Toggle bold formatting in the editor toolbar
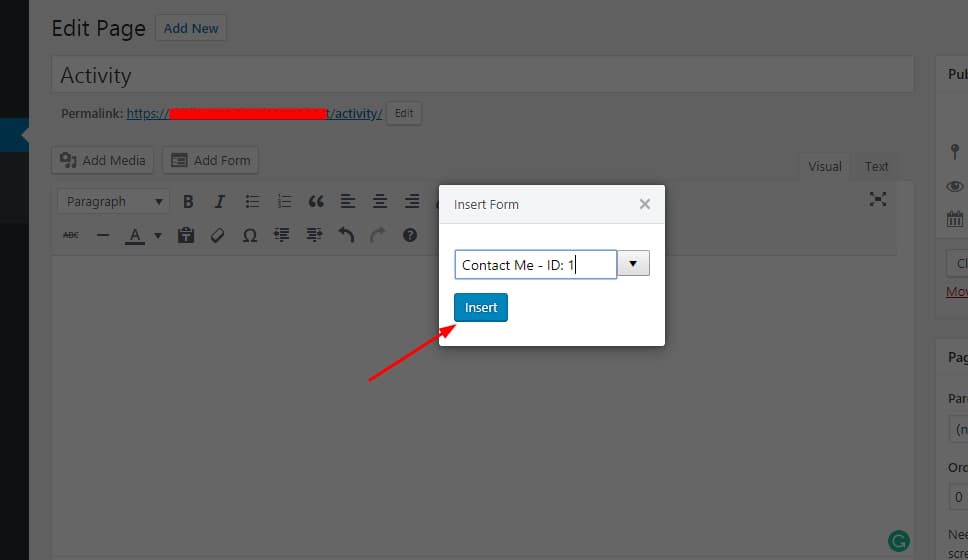The image size is (968, 560). click(187, 202)
